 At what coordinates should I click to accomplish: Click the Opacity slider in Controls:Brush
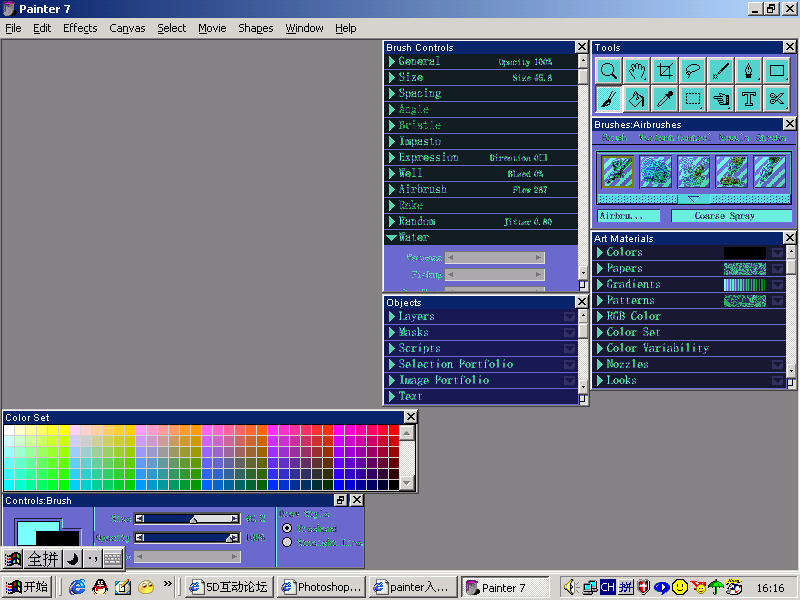pyautogui.click(x=187, y=538)
